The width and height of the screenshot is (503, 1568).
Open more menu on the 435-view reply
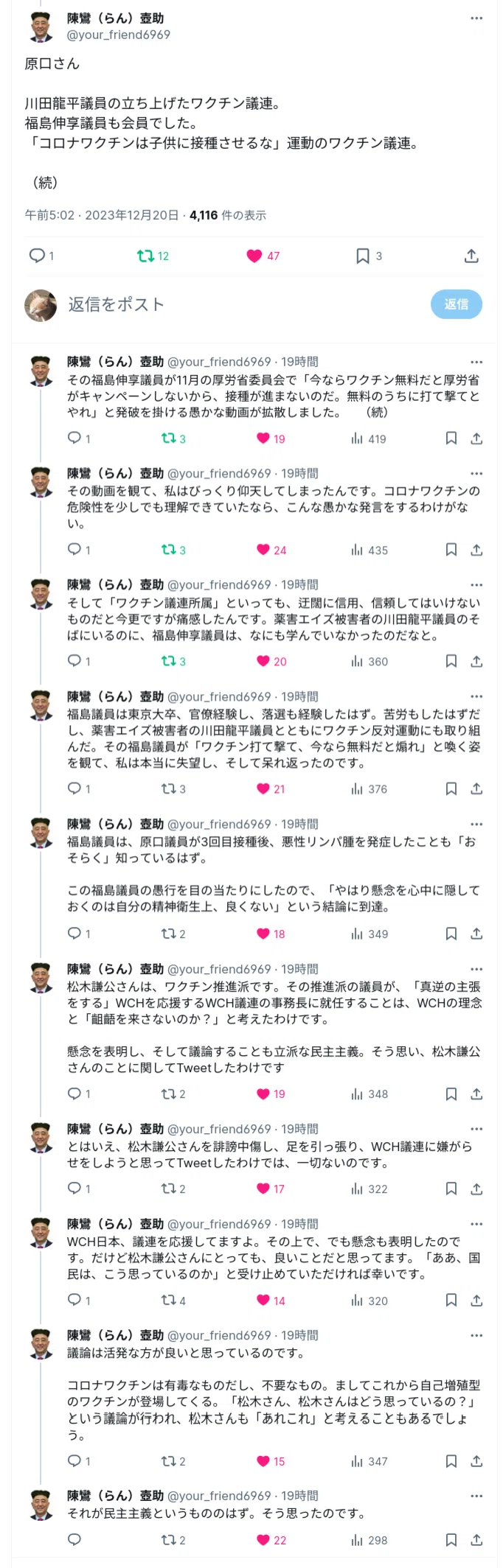pyautogui.click(x=476, y=474)
